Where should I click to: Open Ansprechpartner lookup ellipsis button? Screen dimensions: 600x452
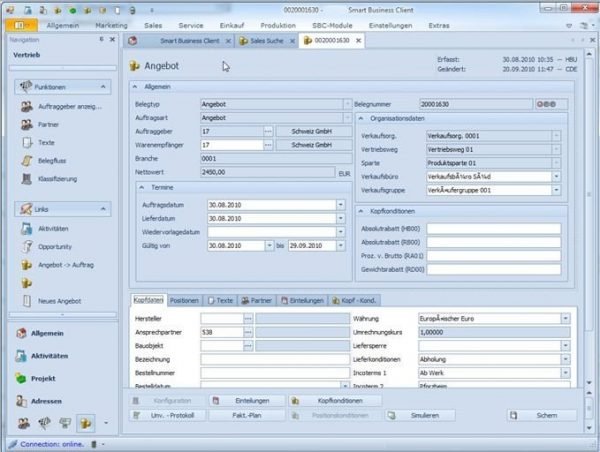click(248, 332)
